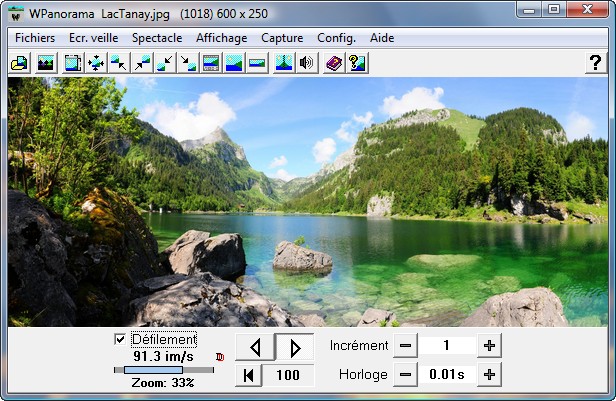Viewport: 616px width, 401px height.
Task: Click the toolbar arrow pointing to lower-right
Action: click(x=189, y=63)
